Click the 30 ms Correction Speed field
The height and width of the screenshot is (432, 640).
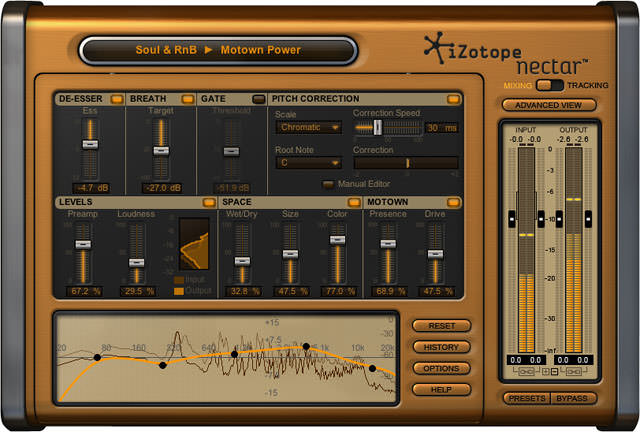click(442, 128)
